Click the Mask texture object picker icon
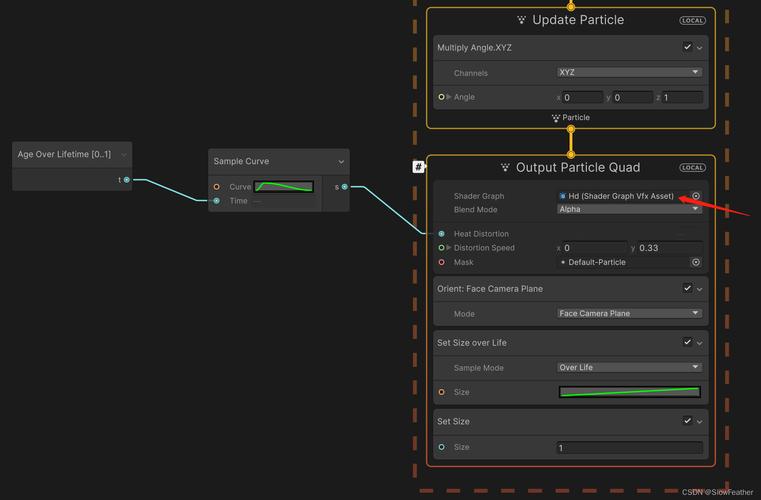Screen dimensions: 761x500 pos(695,262)
